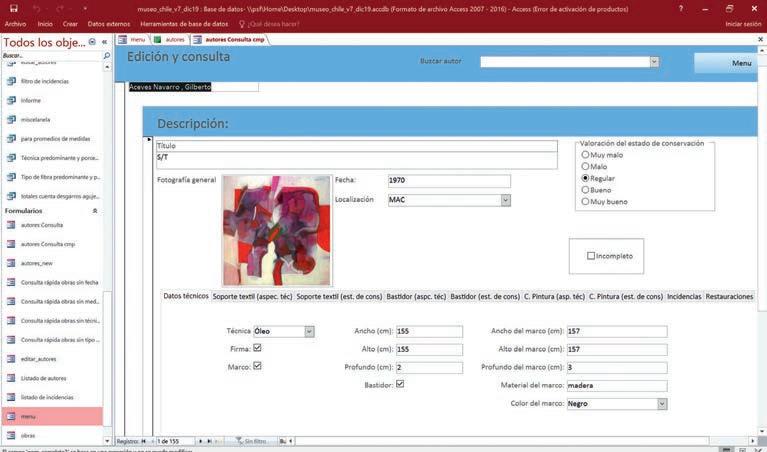Viewport: 767px width, 452px height.
Task: Click the 'Consulta rápida obras sin fecha' form icon
Action: pos(11,282)
